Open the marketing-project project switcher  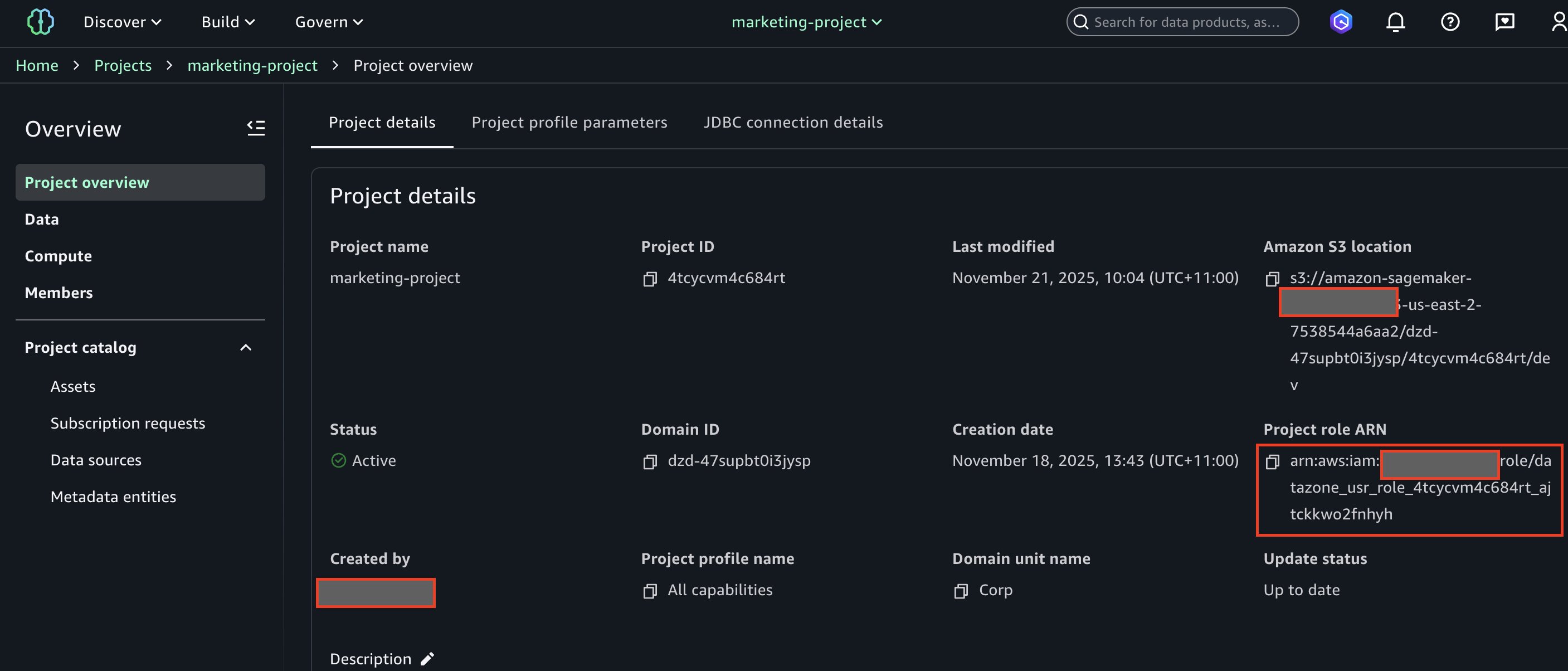pyautogui.click(x=806, y=22)
